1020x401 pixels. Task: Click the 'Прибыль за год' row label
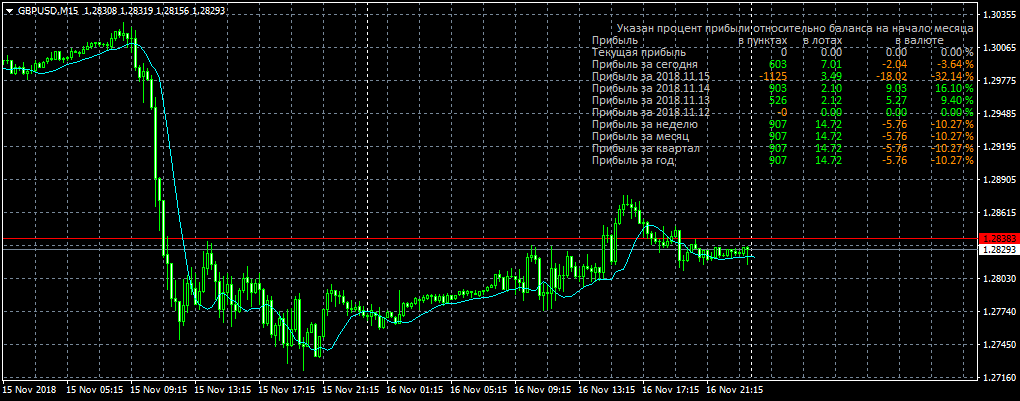pyautogui.click(x=633, y=159)
